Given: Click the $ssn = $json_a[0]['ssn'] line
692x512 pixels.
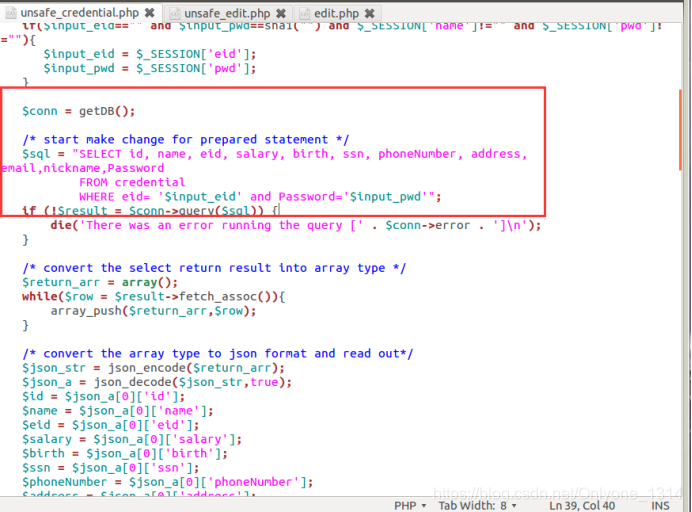Looking at the screenshot, I should (x=111, y=467).
